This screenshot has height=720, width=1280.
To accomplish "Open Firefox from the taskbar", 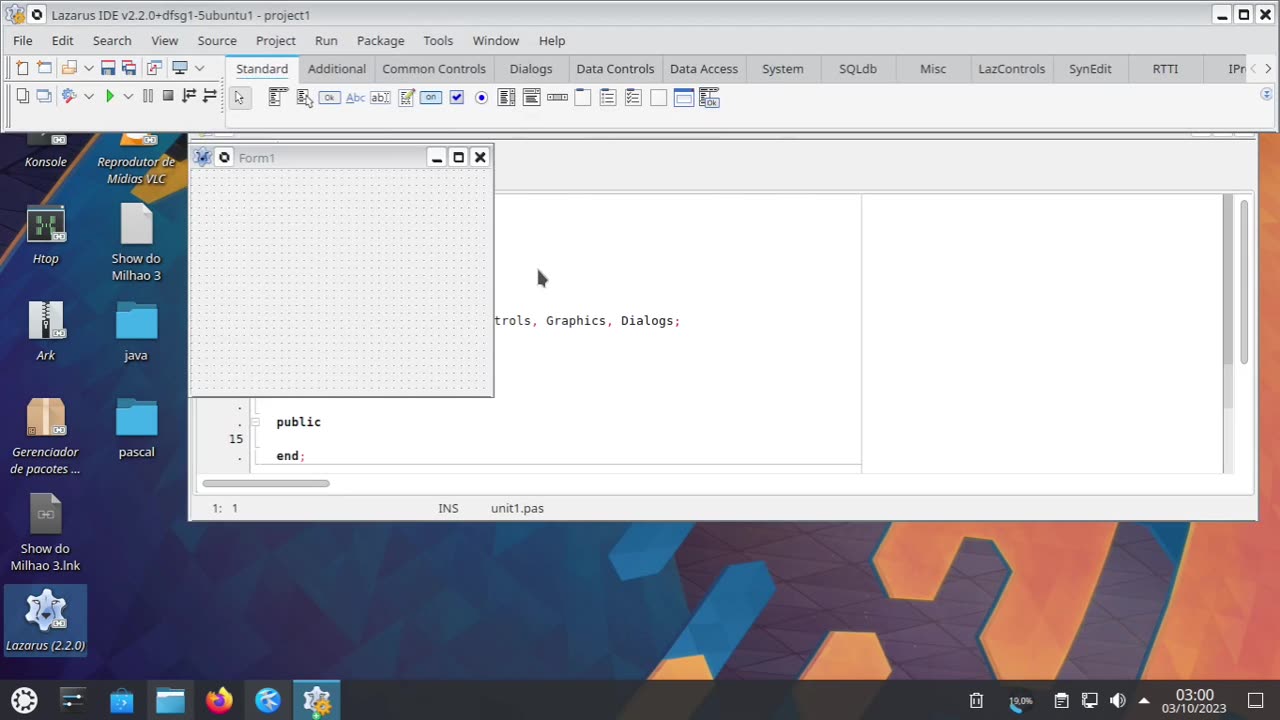I will tap(219, 700).
